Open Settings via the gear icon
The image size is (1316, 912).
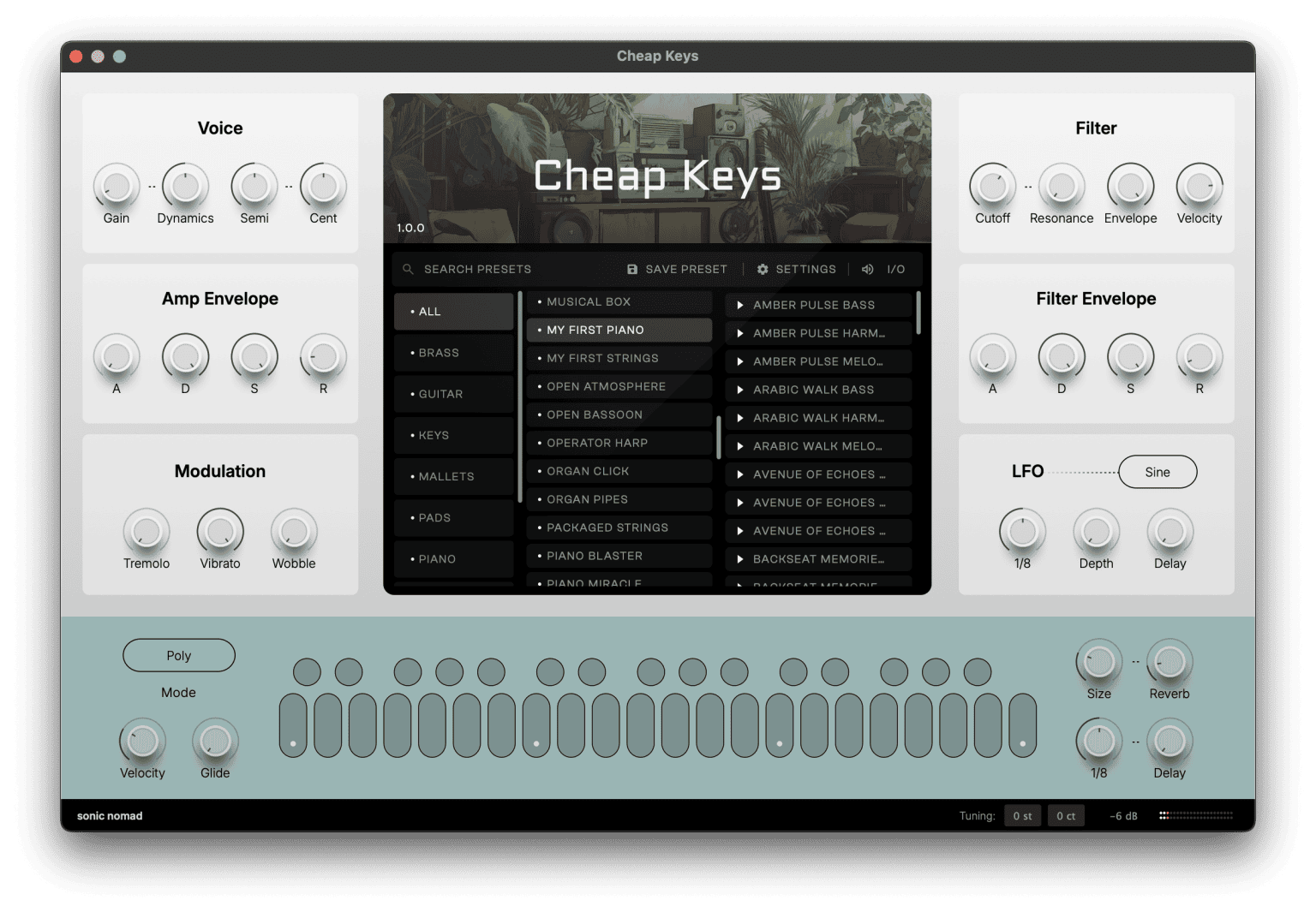tap(763, 269)
